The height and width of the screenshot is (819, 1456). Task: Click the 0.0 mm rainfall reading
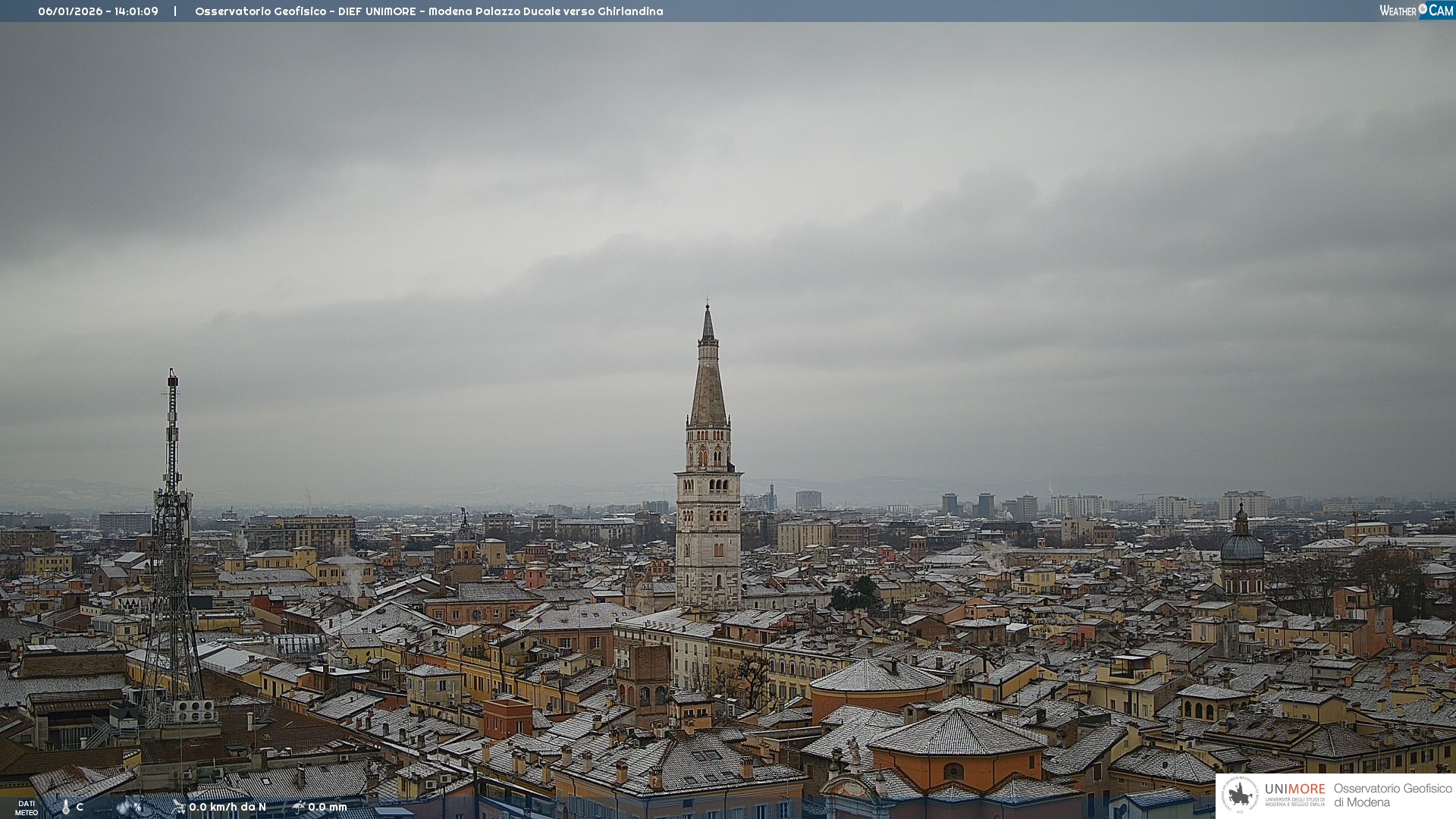(x=328, y=807)
